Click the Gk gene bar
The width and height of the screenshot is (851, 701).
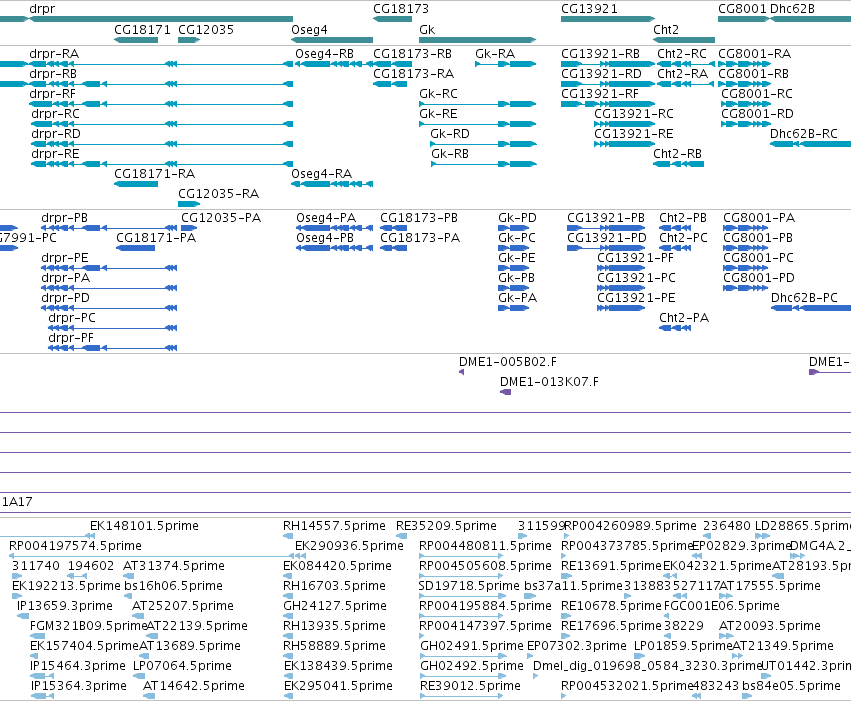pyautogui.click(x=478, y=40)
